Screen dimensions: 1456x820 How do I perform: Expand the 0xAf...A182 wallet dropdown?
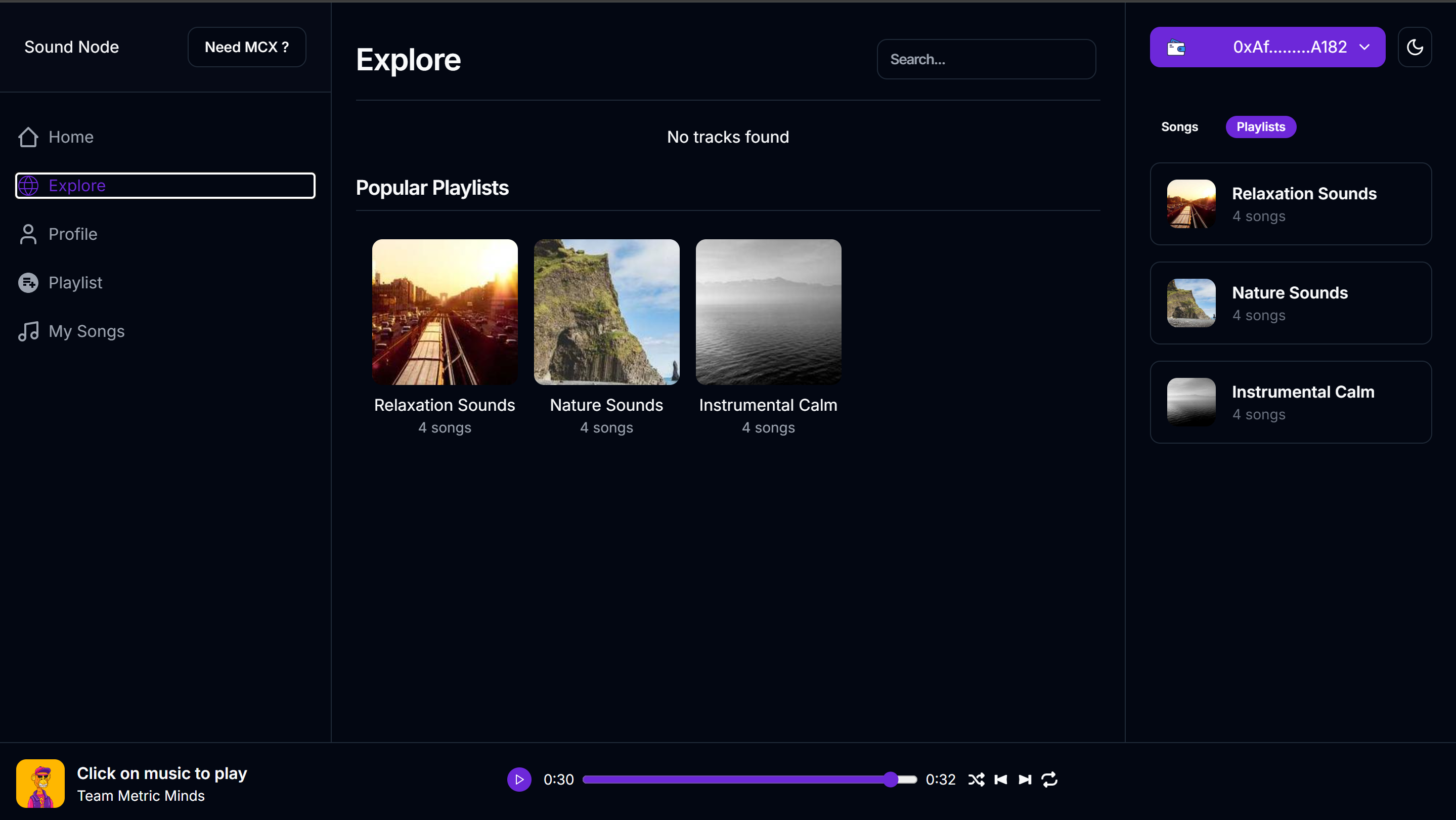click(1364, 47)
